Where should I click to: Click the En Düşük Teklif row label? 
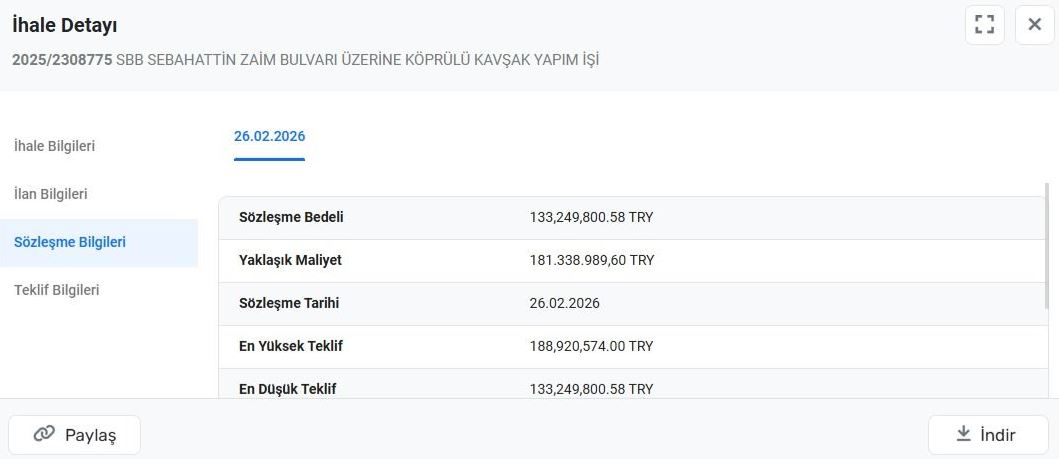pos(287,388)
